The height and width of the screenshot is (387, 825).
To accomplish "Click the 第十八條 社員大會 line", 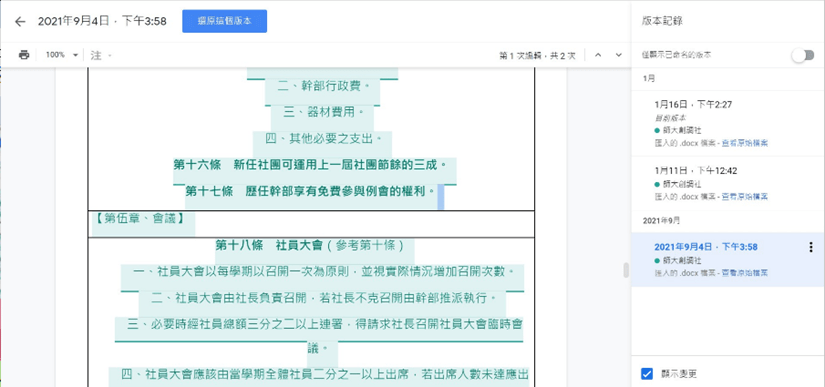I will (x=310, y=245).
